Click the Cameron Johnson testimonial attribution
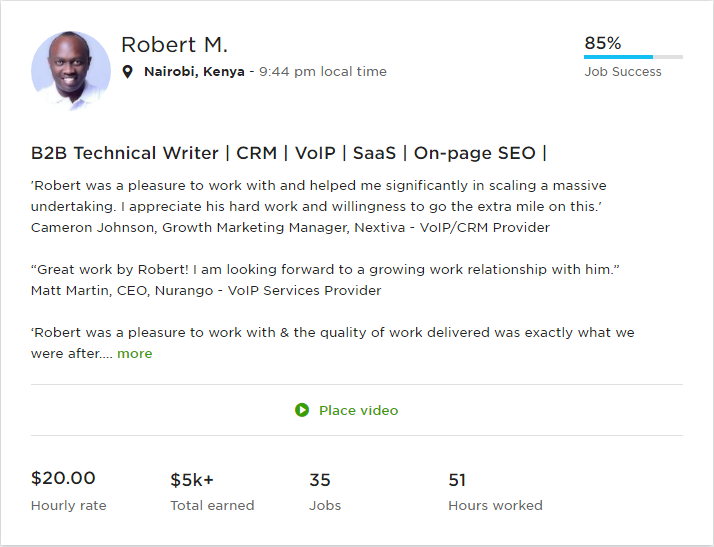 pyautogui.click(x=290, y=227)
